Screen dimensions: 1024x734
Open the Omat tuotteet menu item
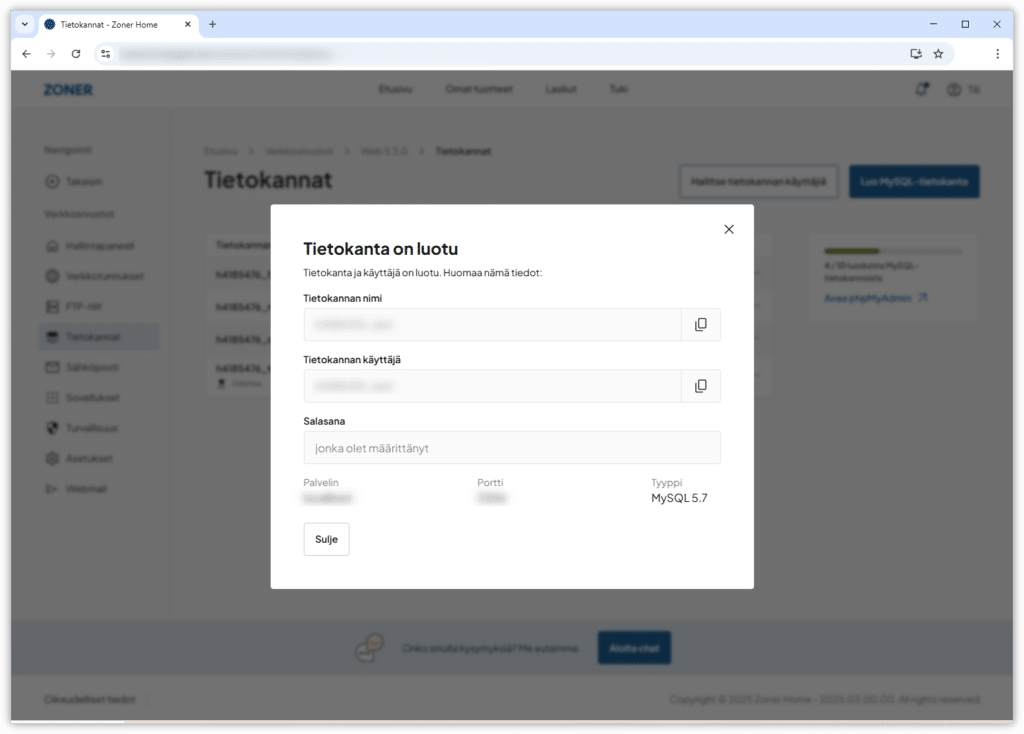[478, 89]
